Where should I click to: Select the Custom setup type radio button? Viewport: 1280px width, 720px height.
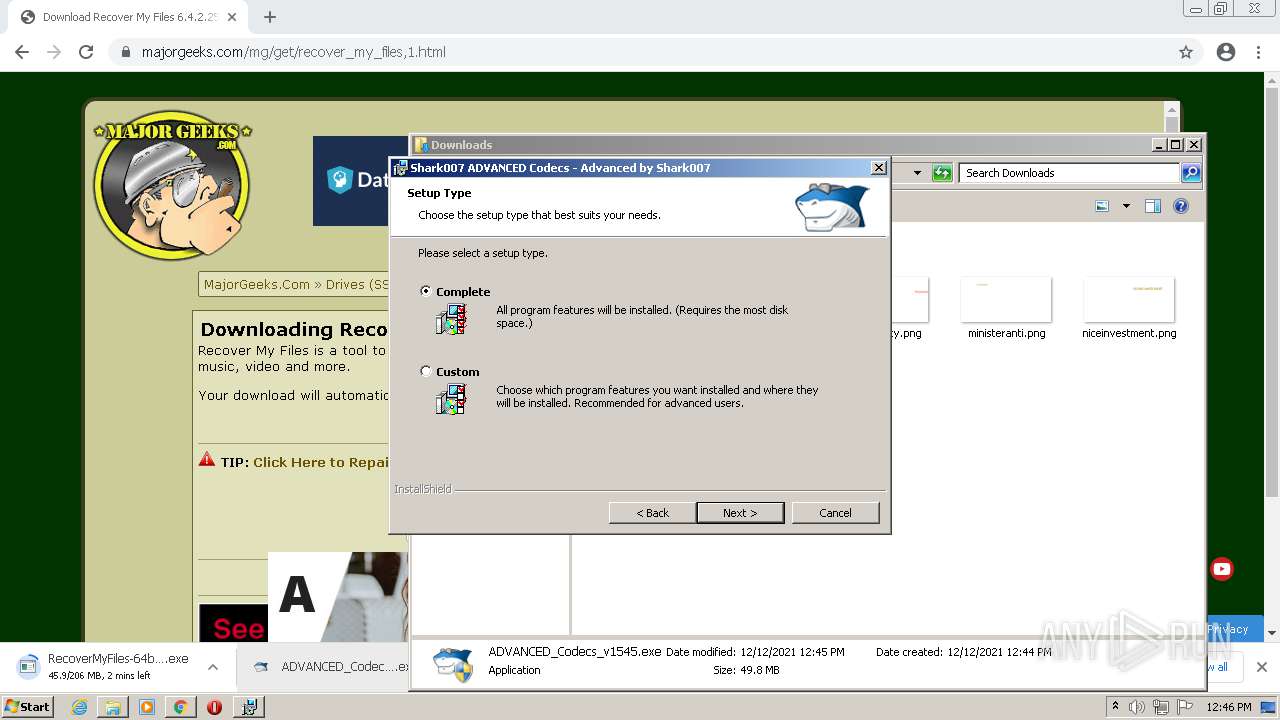(x=426, y=371)
